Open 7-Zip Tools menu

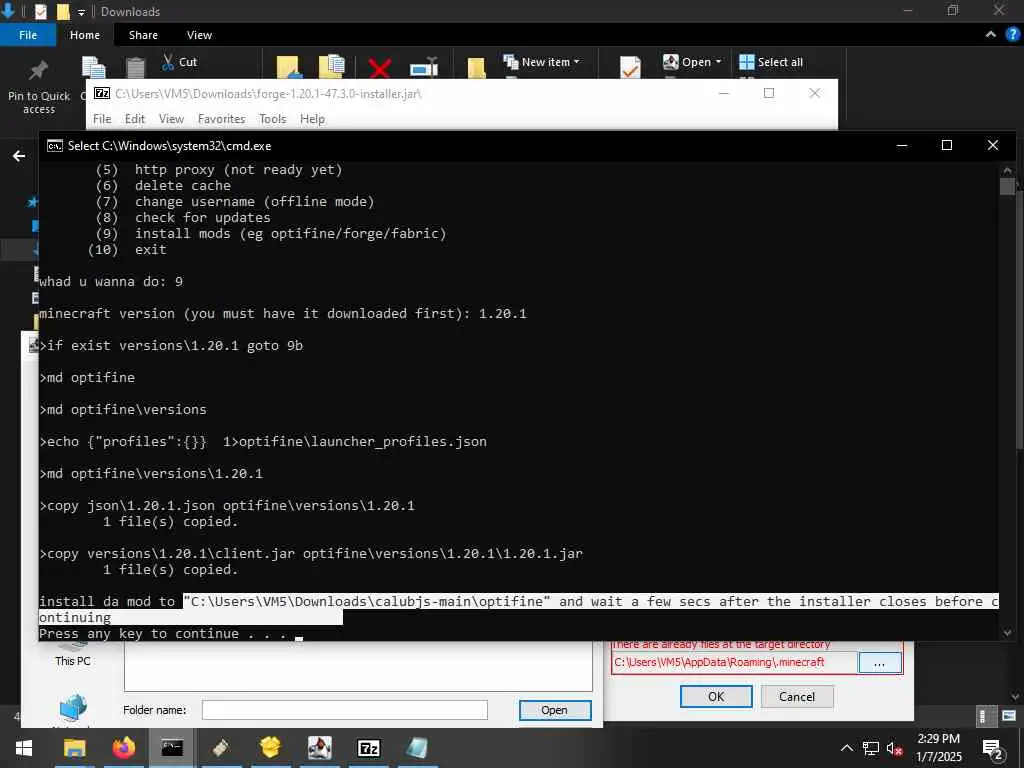272,119
